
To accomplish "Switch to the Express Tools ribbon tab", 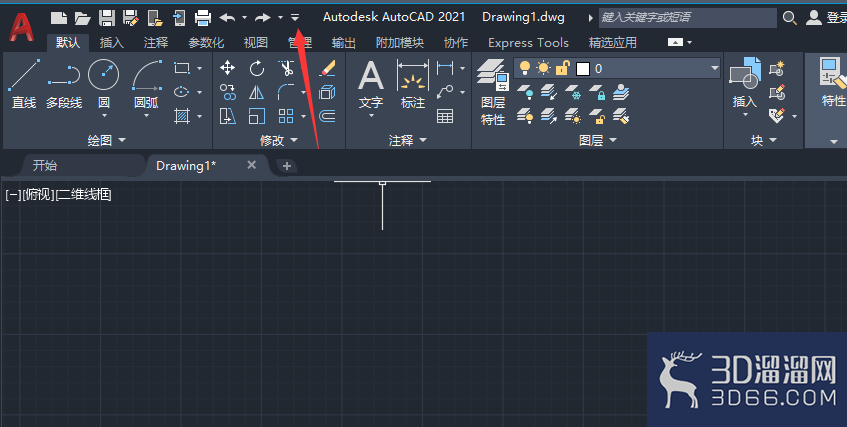I will click(528, 42).
